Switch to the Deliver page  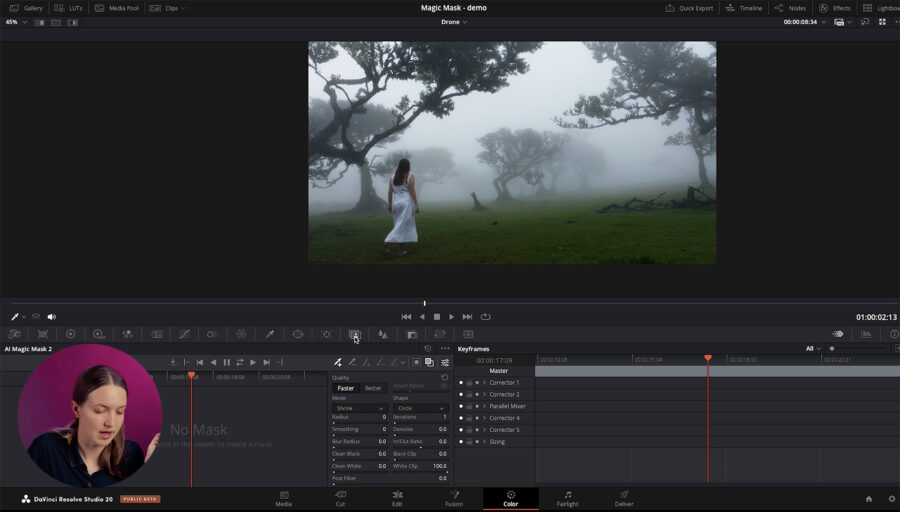pos(624,498)
